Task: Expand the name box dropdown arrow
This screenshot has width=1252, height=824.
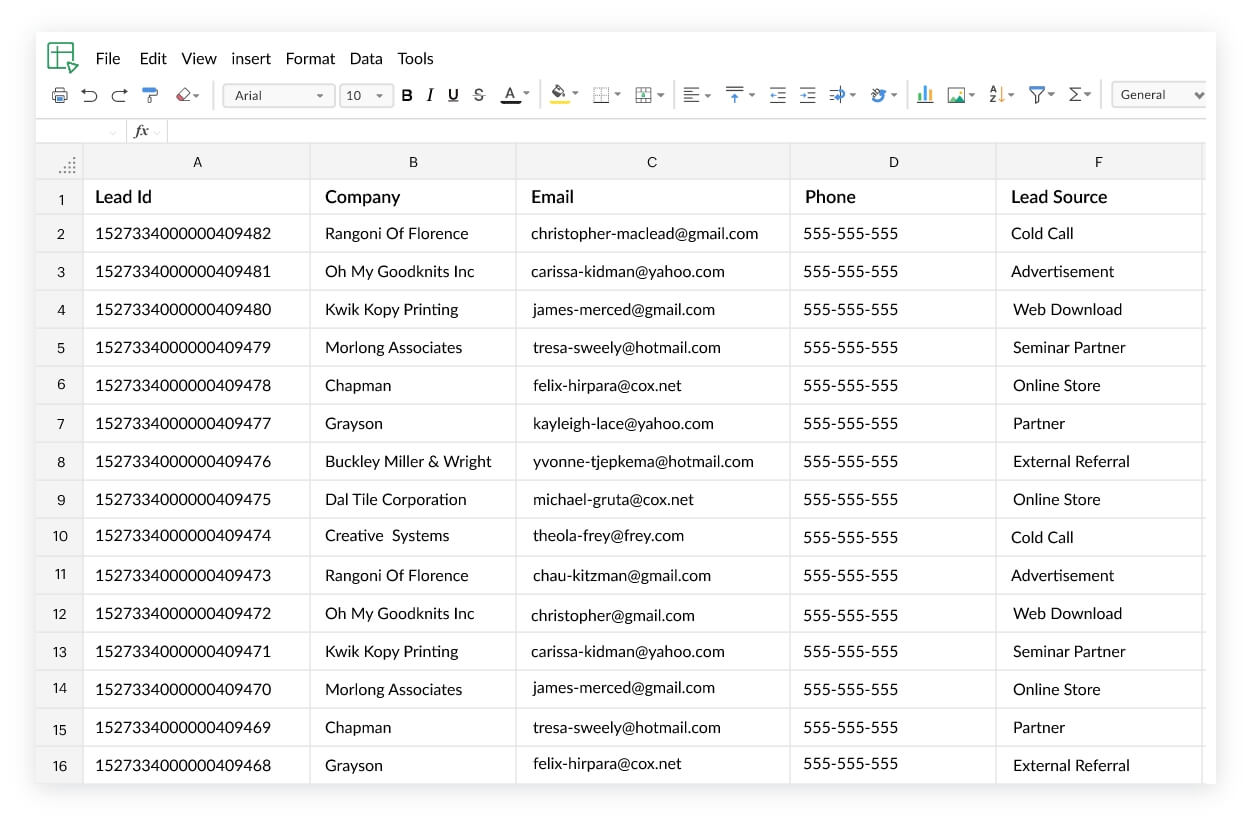Action: point(113,132)
